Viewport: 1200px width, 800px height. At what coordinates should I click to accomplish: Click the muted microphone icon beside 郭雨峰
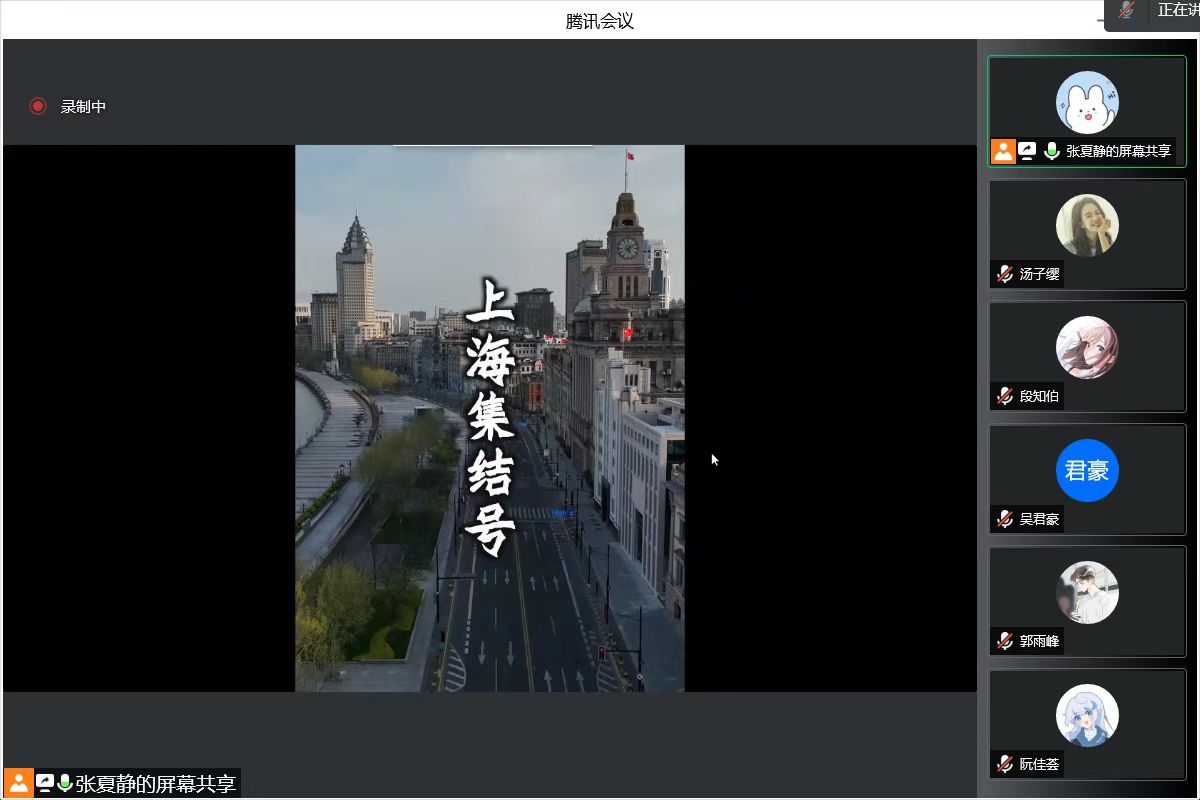point(1005,641)
